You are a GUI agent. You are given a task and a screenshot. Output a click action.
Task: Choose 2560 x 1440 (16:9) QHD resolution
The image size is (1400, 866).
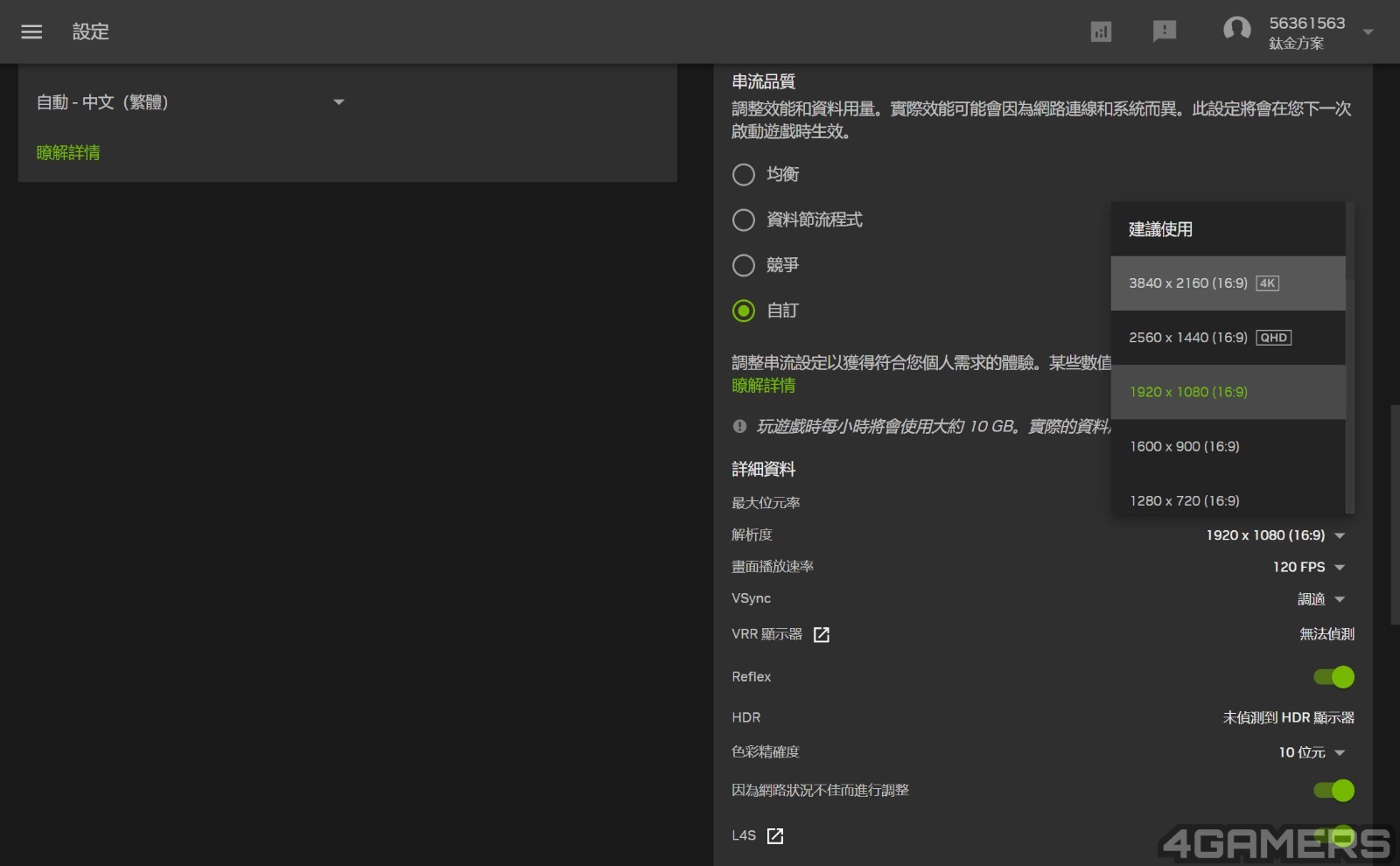pos(1228,338)
